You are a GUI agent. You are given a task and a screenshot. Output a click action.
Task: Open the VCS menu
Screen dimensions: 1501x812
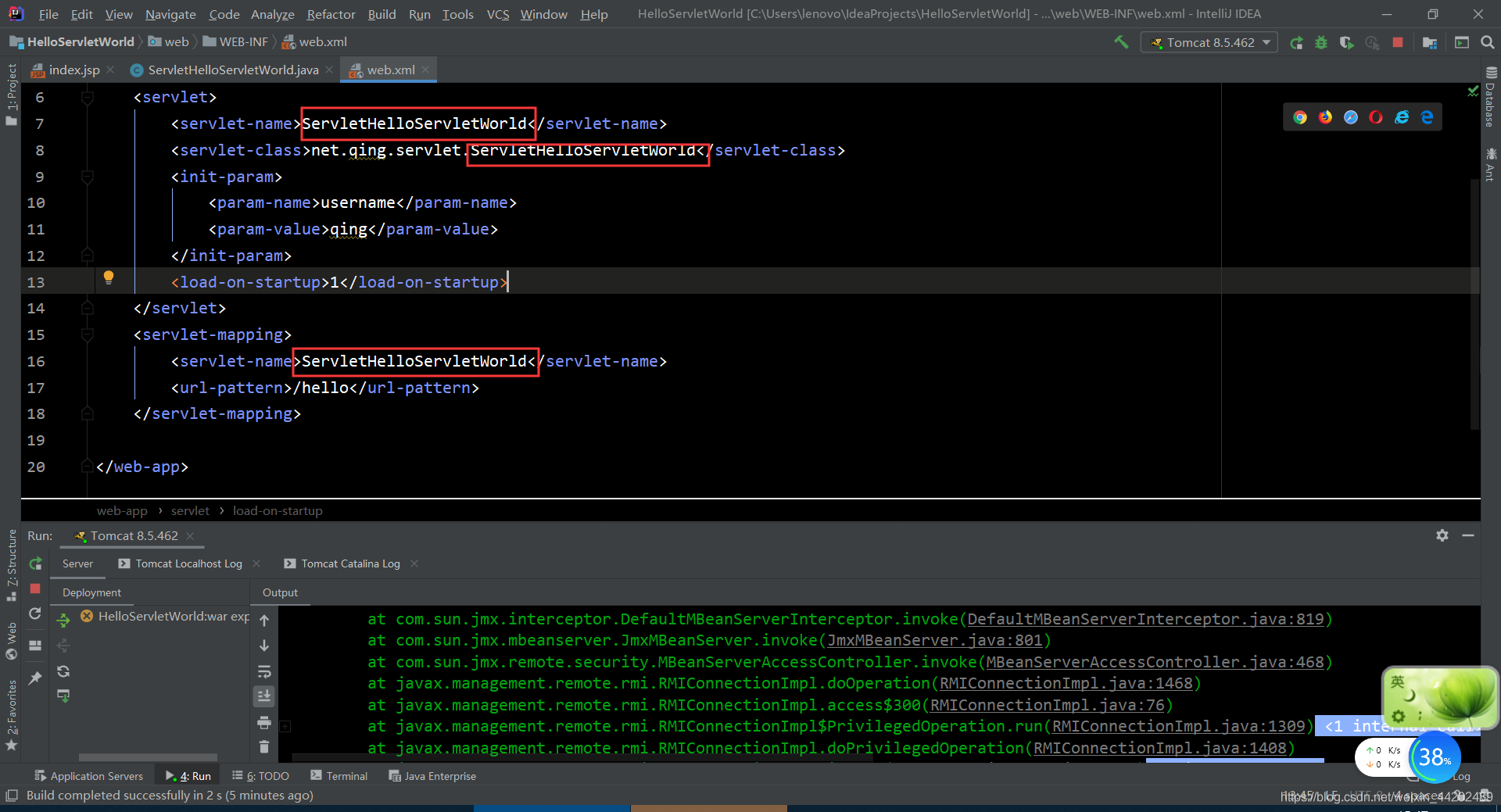(497, 14)
